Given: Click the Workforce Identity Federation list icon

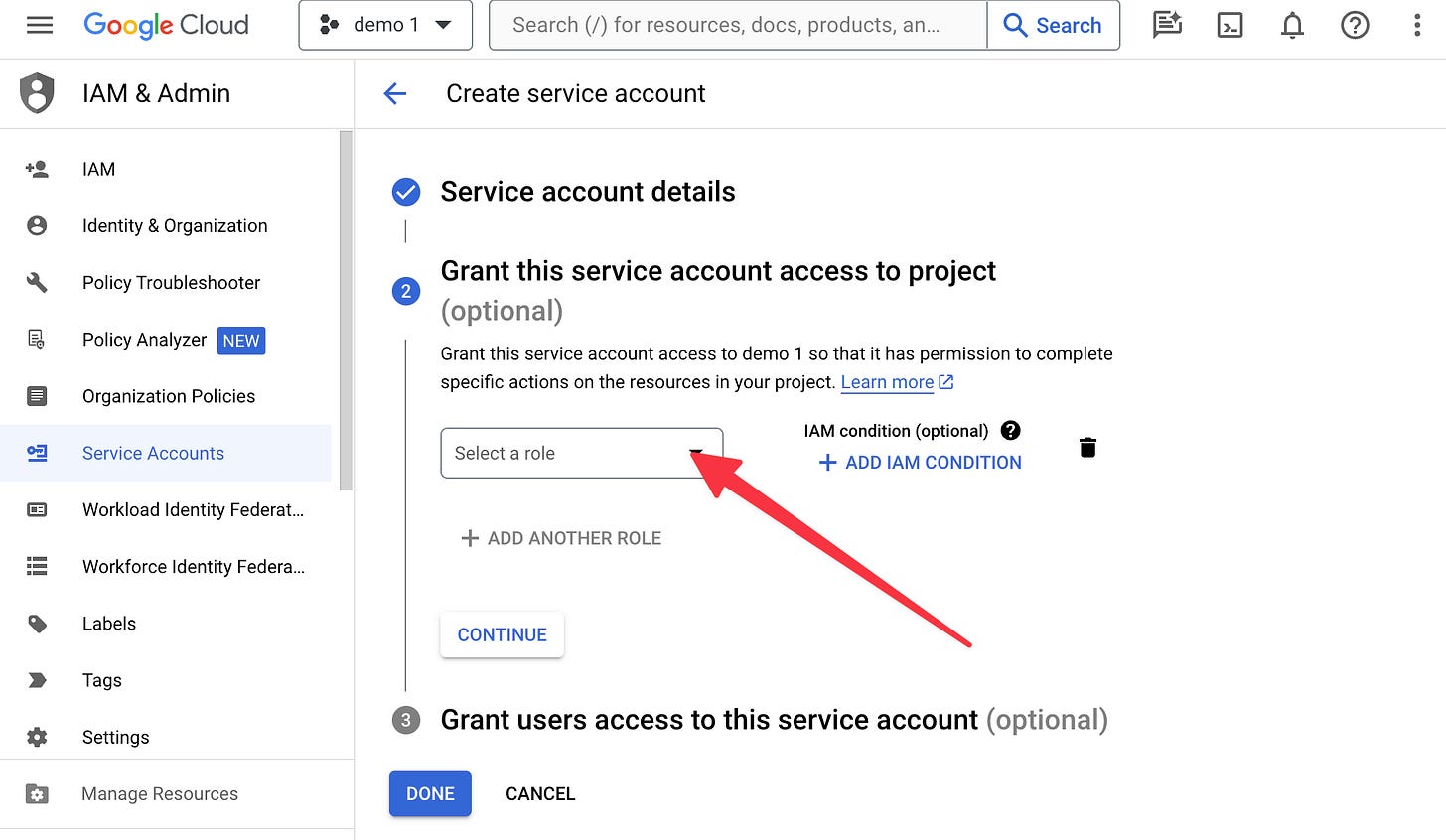Looking at the screenshot, I should click(x=37, y=566).
